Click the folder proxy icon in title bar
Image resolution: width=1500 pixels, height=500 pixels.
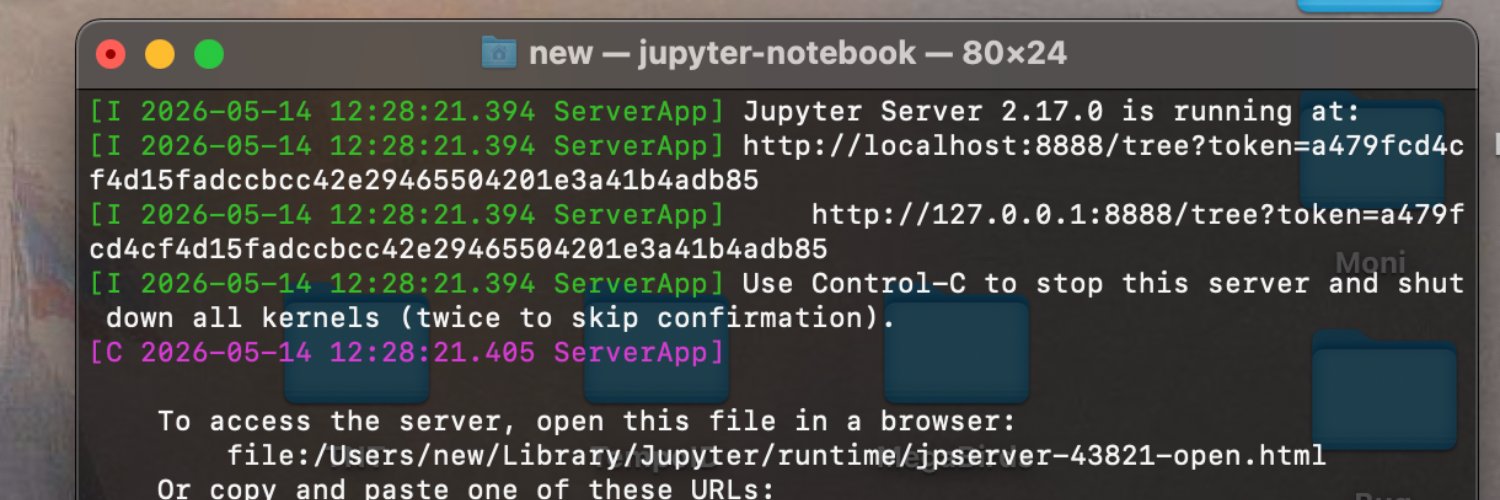point(498,52)
